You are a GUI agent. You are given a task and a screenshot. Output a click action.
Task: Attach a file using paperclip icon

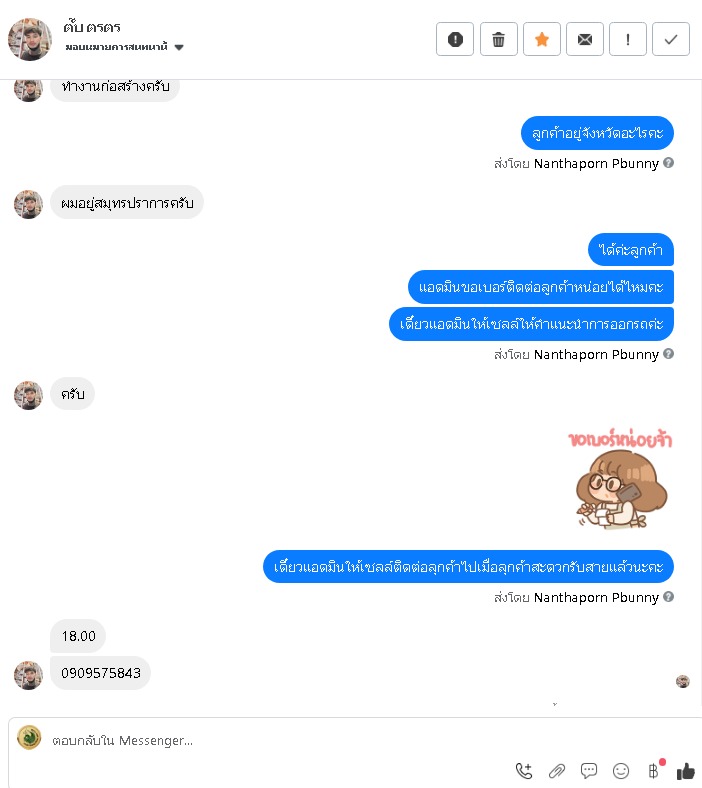coord(557,770)
